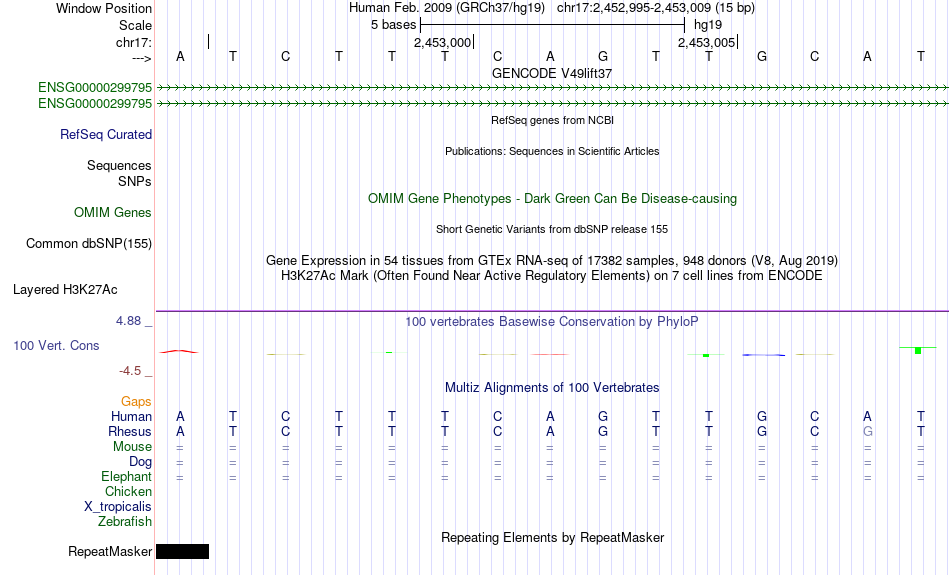
Task: Click 'Short Genetic Variants from dbSNP release 155'
Action: coord(552,229)
